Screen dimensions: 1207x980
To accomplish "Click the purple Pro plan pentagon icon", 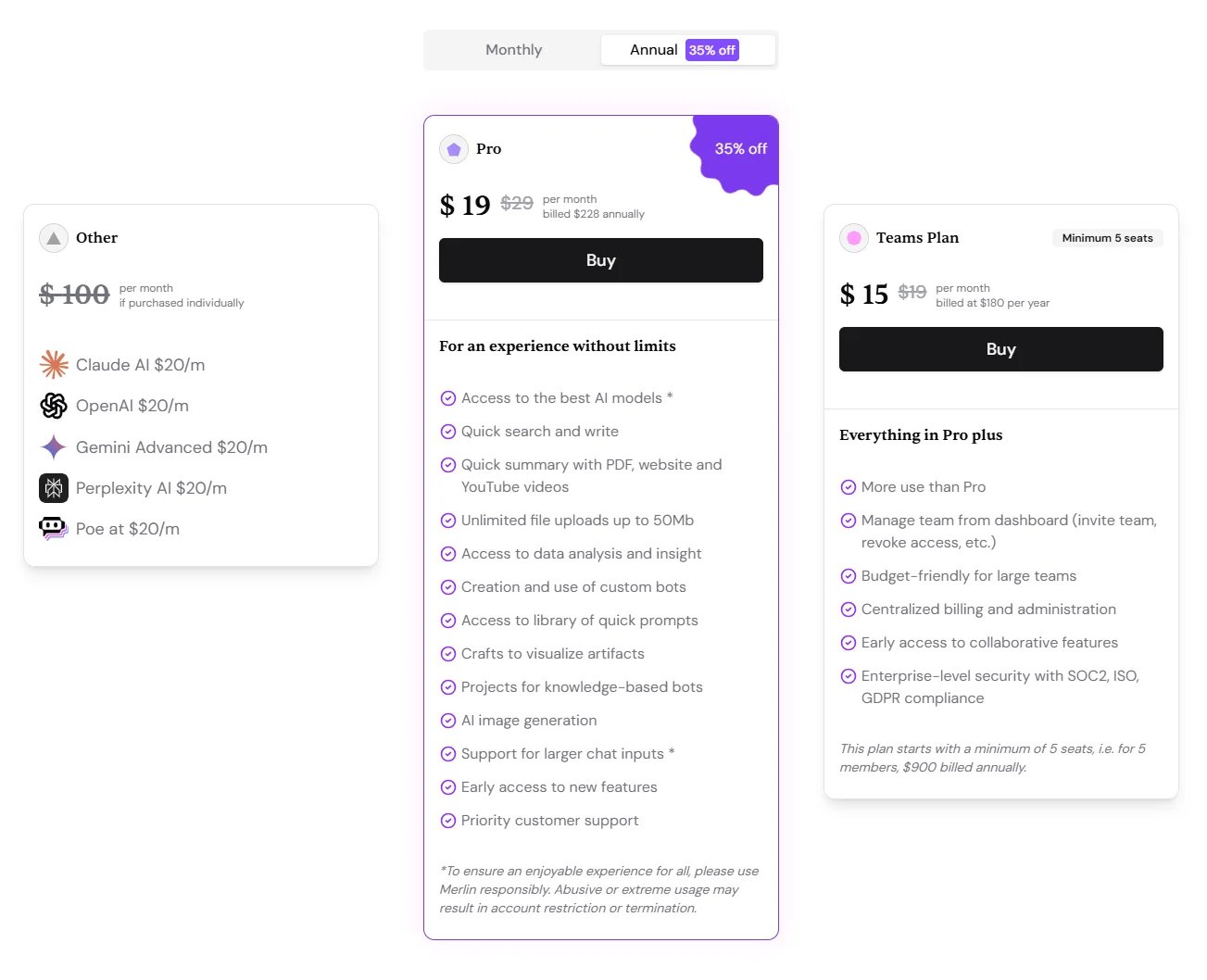I will 453,149.
